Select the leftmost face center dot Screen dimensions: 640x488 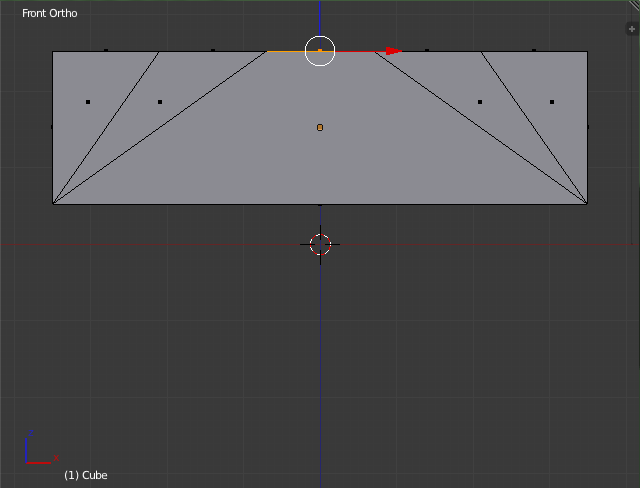(x=88, y=102)
